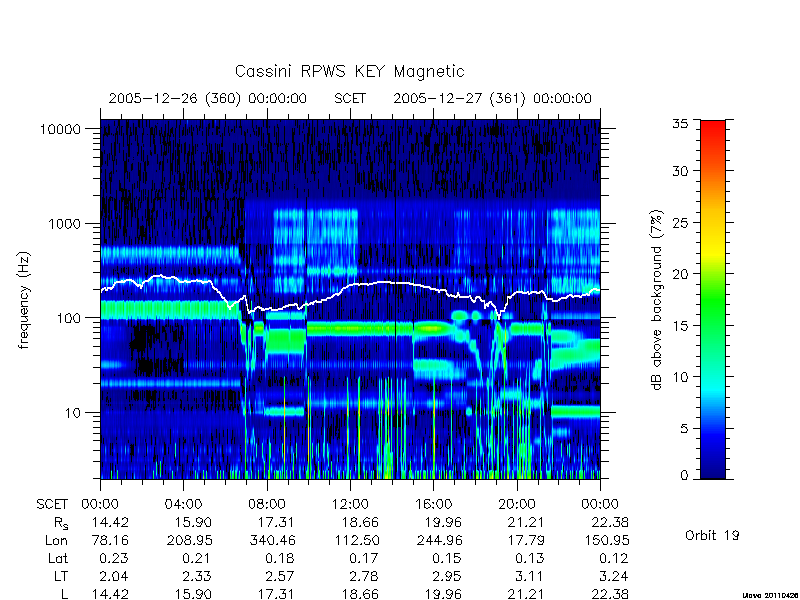This screenshot has height=600, width=800.
Task: Click the Lon value '244.96'
Action: click(x=439, y=540)
